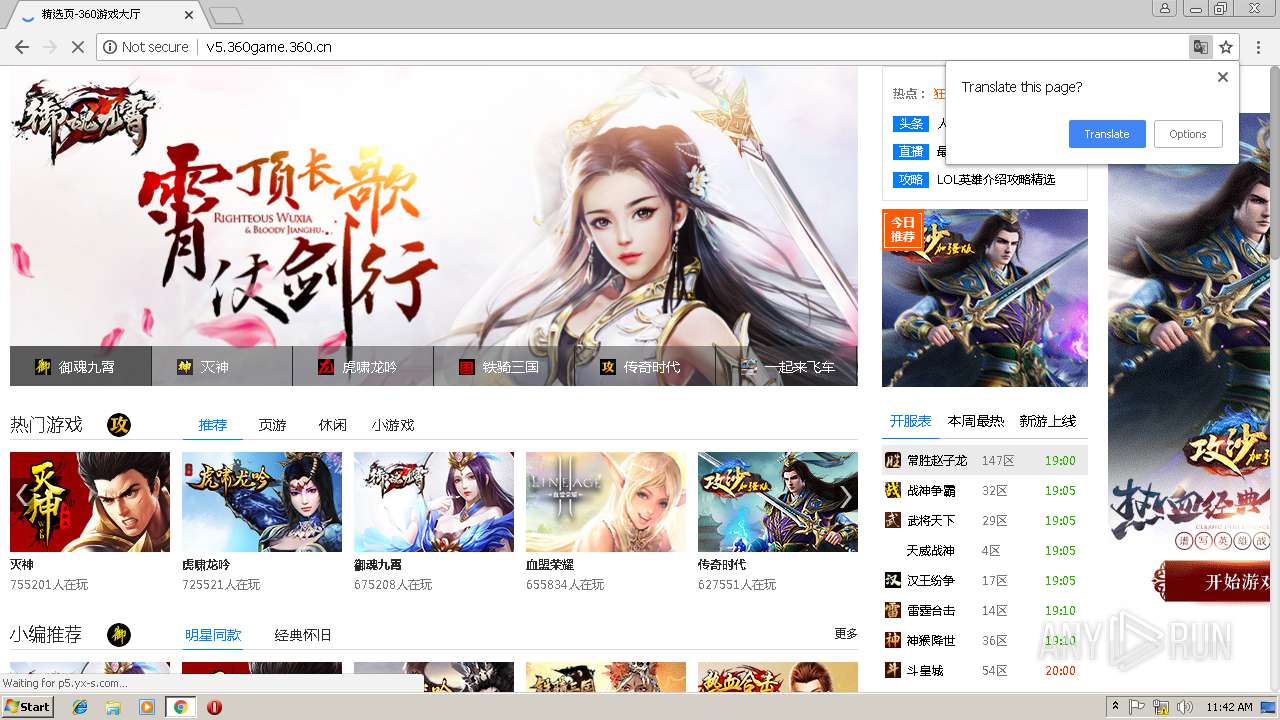Click the translate icon in address bar
The width and height of the screenshot is (1280, 720).
(1200, 47)
